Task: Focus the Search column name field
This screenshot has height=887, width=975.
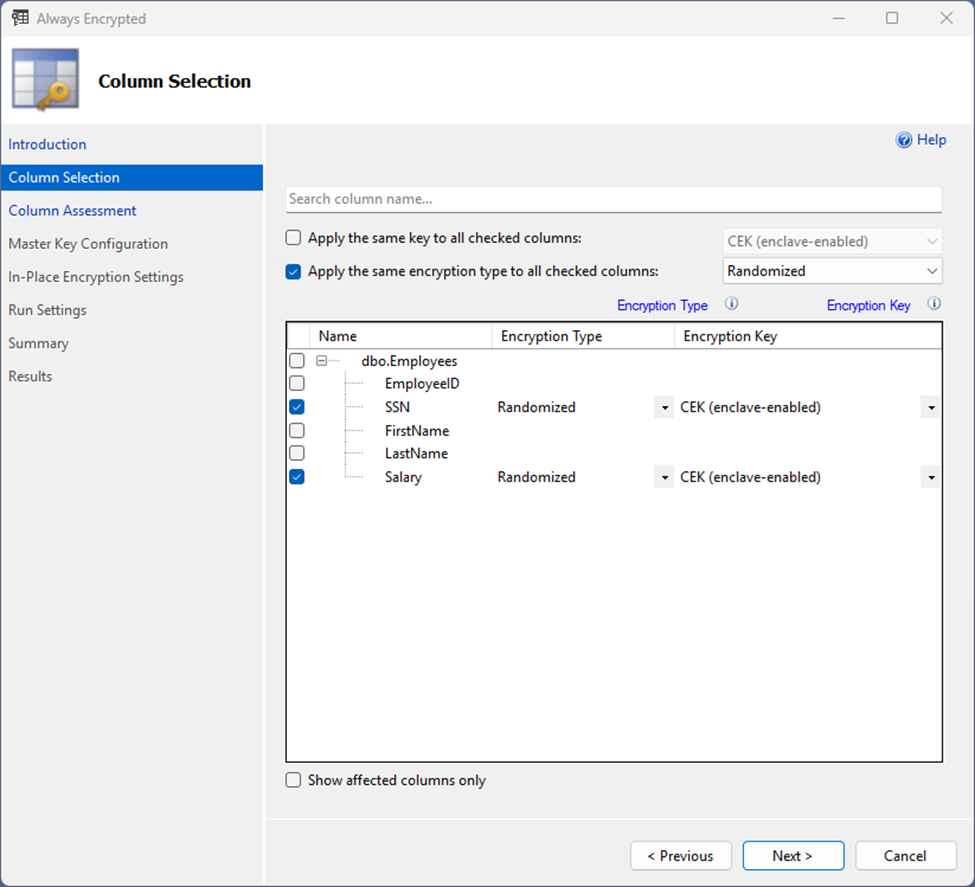Action: (x=614, y=199)
